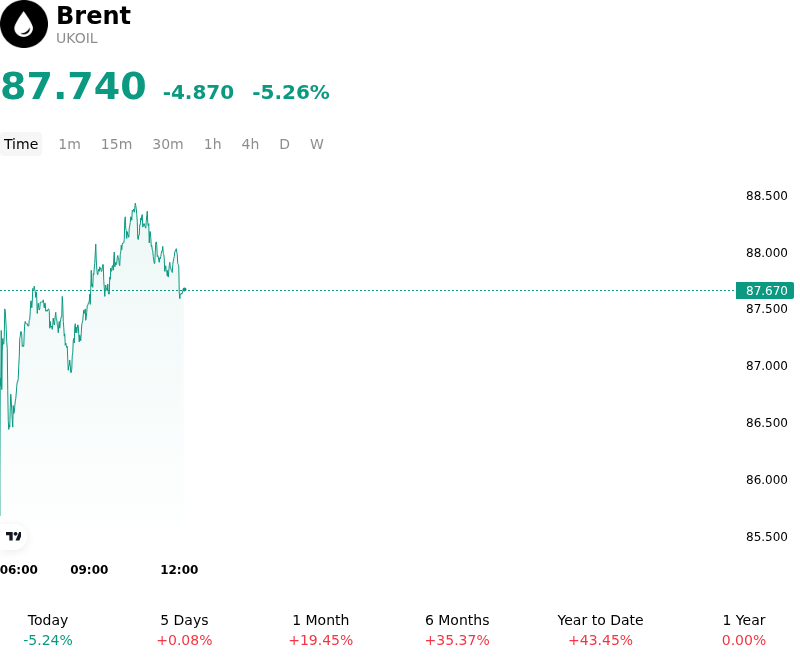
Task: Choose the 30m chart interval
Action: click(167, 144)
